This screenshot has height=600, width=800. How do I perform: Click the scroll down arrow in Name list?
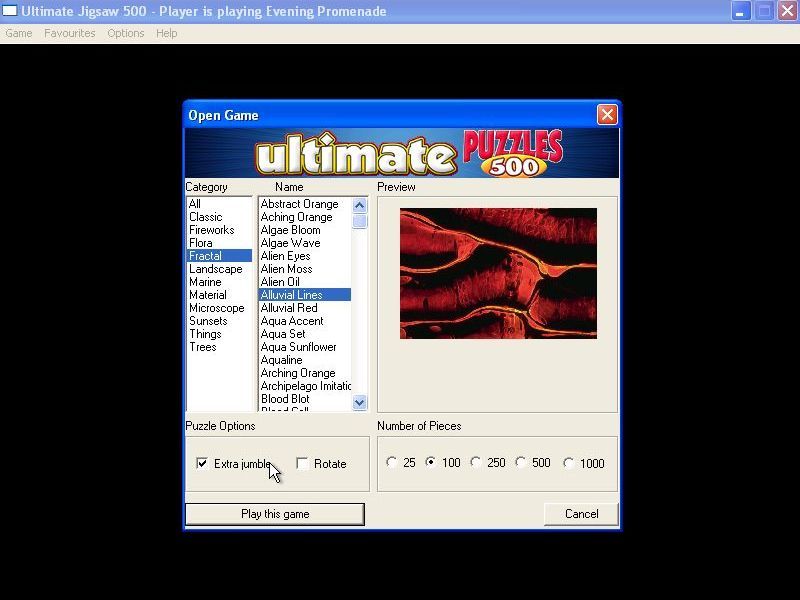click(x=358, y=403)
